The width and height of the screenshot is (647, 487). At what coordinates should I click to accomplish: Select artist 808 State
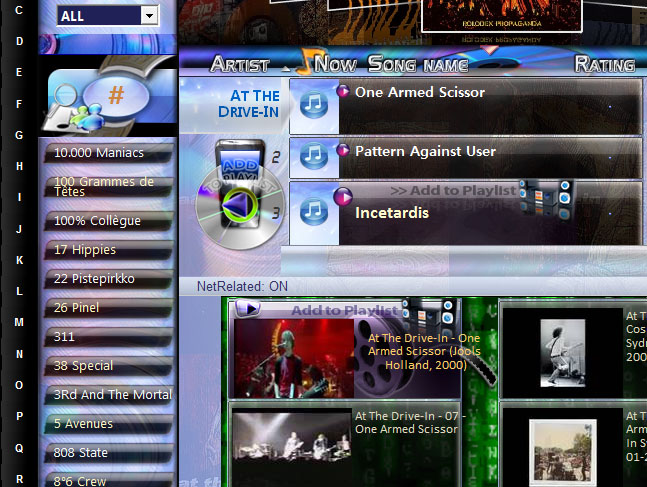pyautogui.click(x=109, y=453)
